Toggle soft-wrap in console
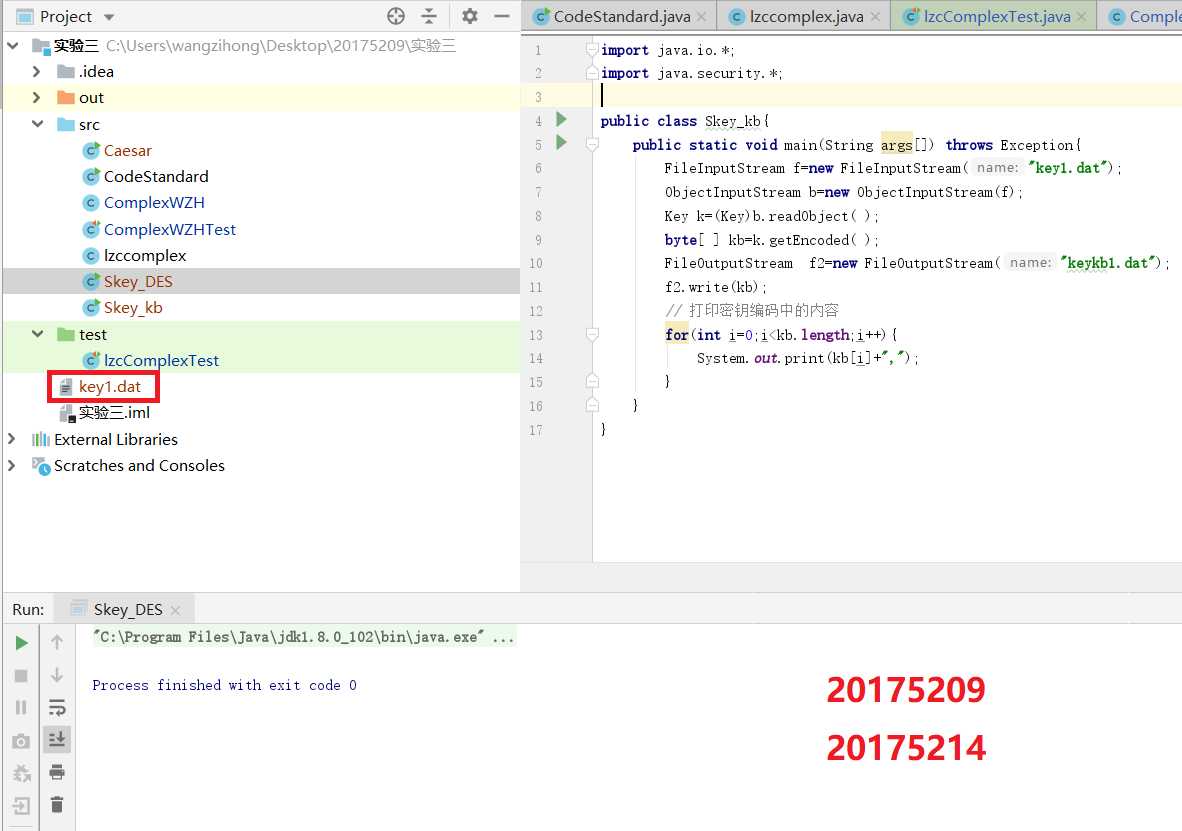 57,707
